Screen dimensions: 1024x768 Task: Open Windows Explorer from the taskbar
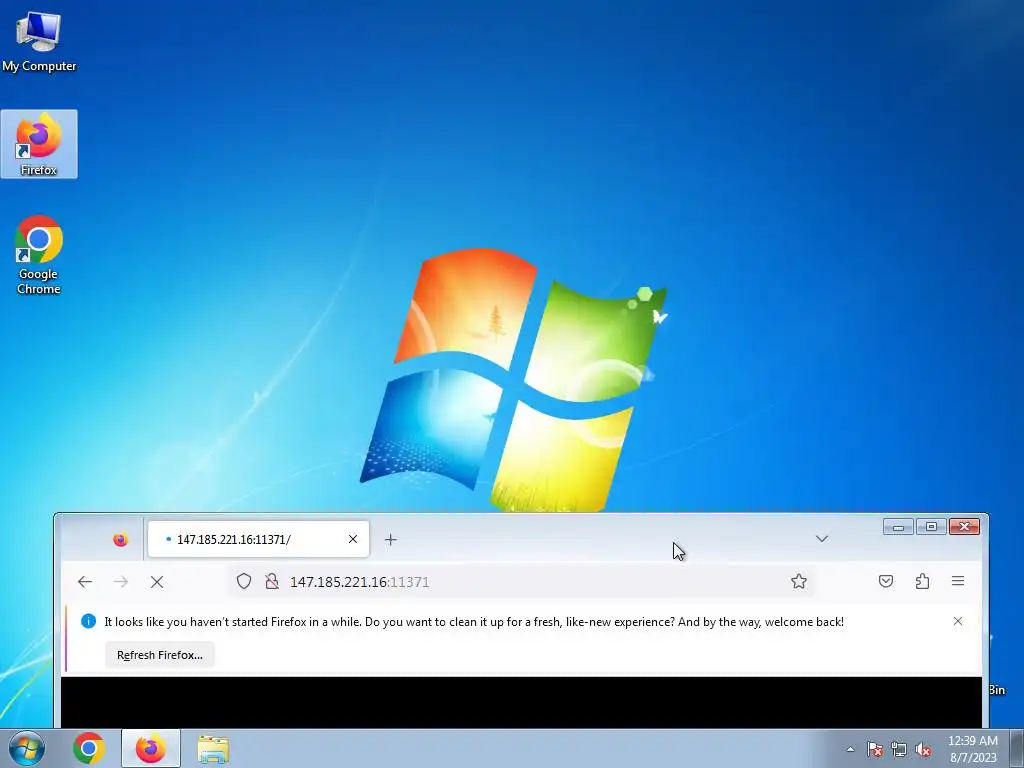point(213,749)
